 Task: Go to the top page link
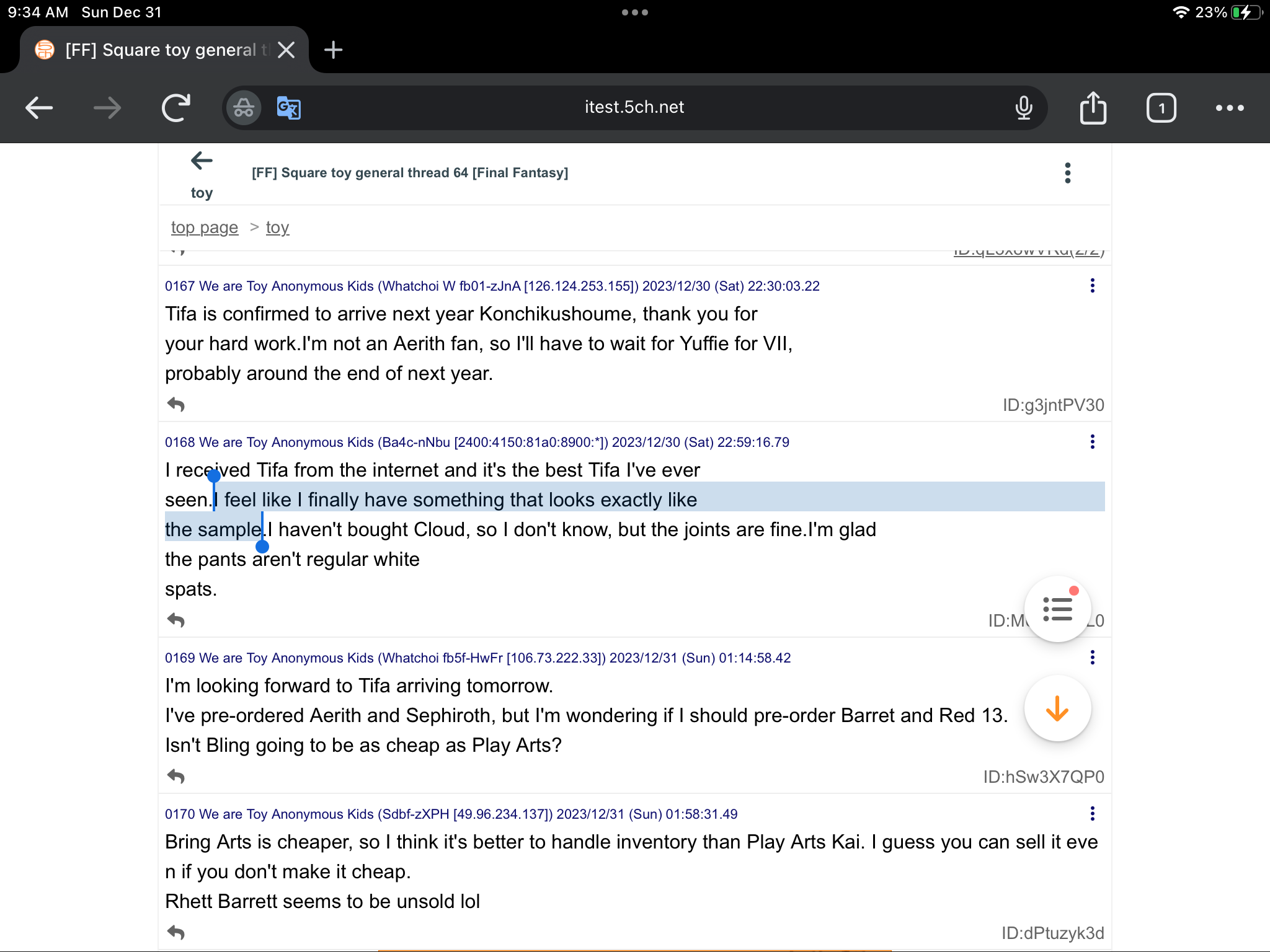(x=205, y=227)
